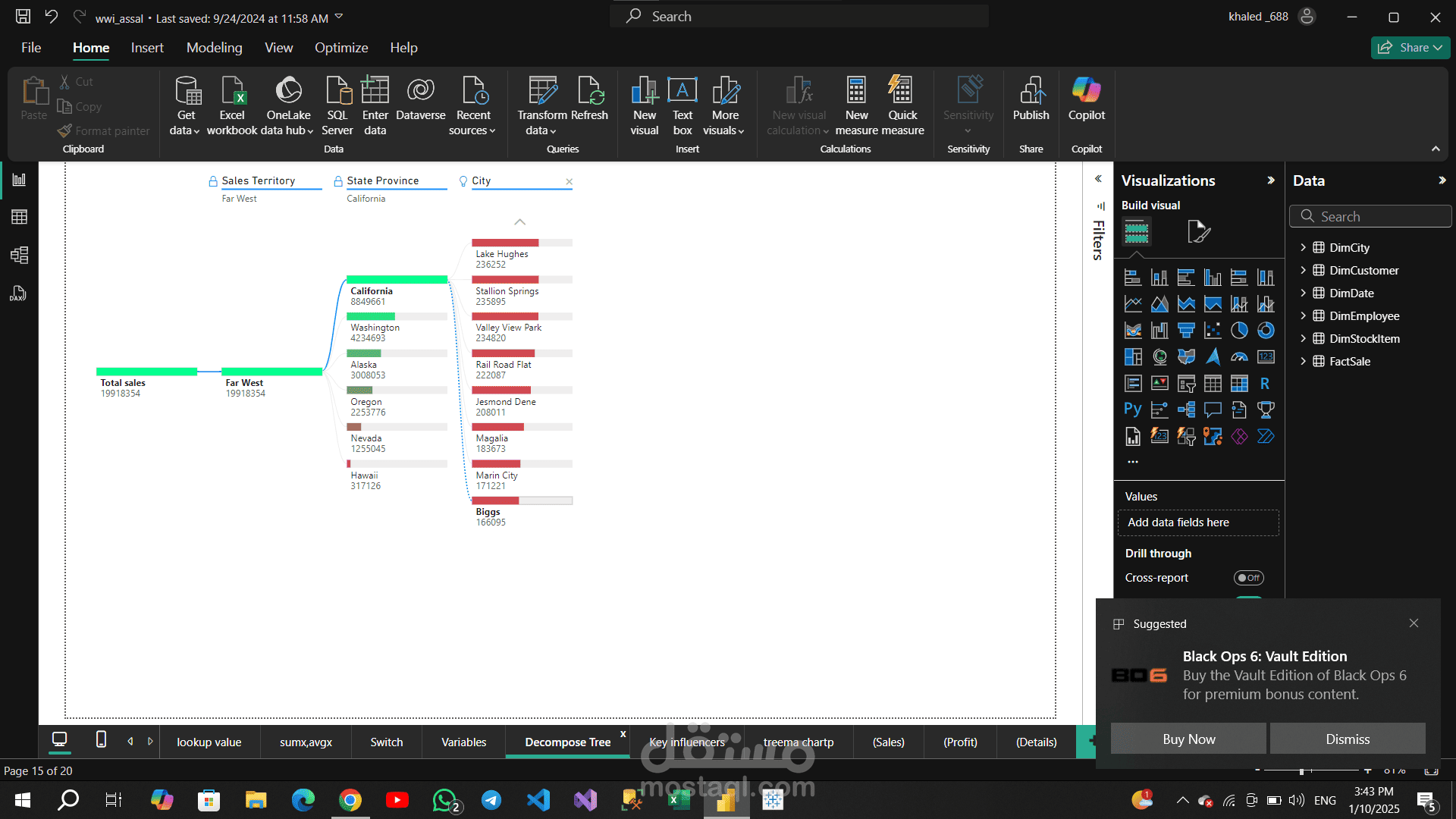Select the Decomposition tree visual icon
The width and height of the screenshot is (1456, 819).
click(1186, 410)
